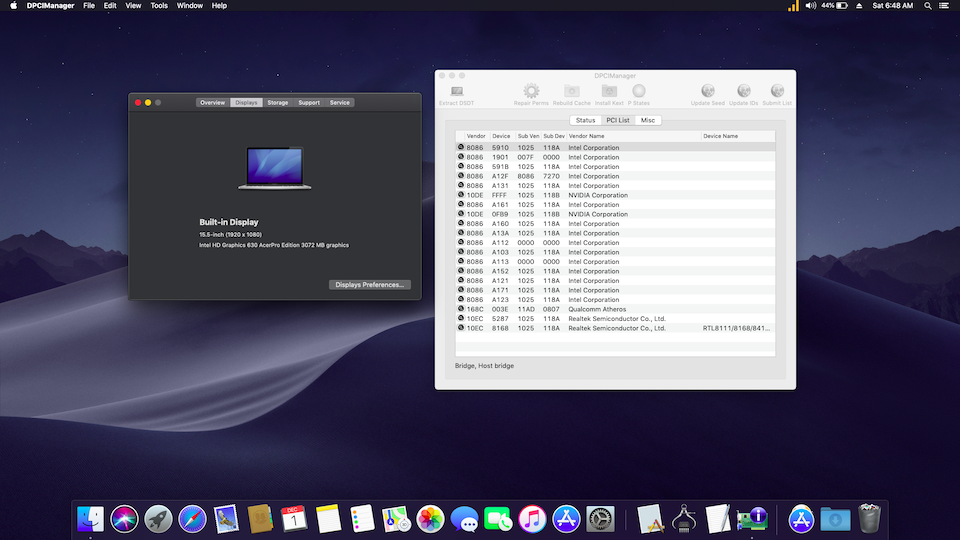Switch to the Status tab
The image size is (960, 540).
click(x=585, y=120)
